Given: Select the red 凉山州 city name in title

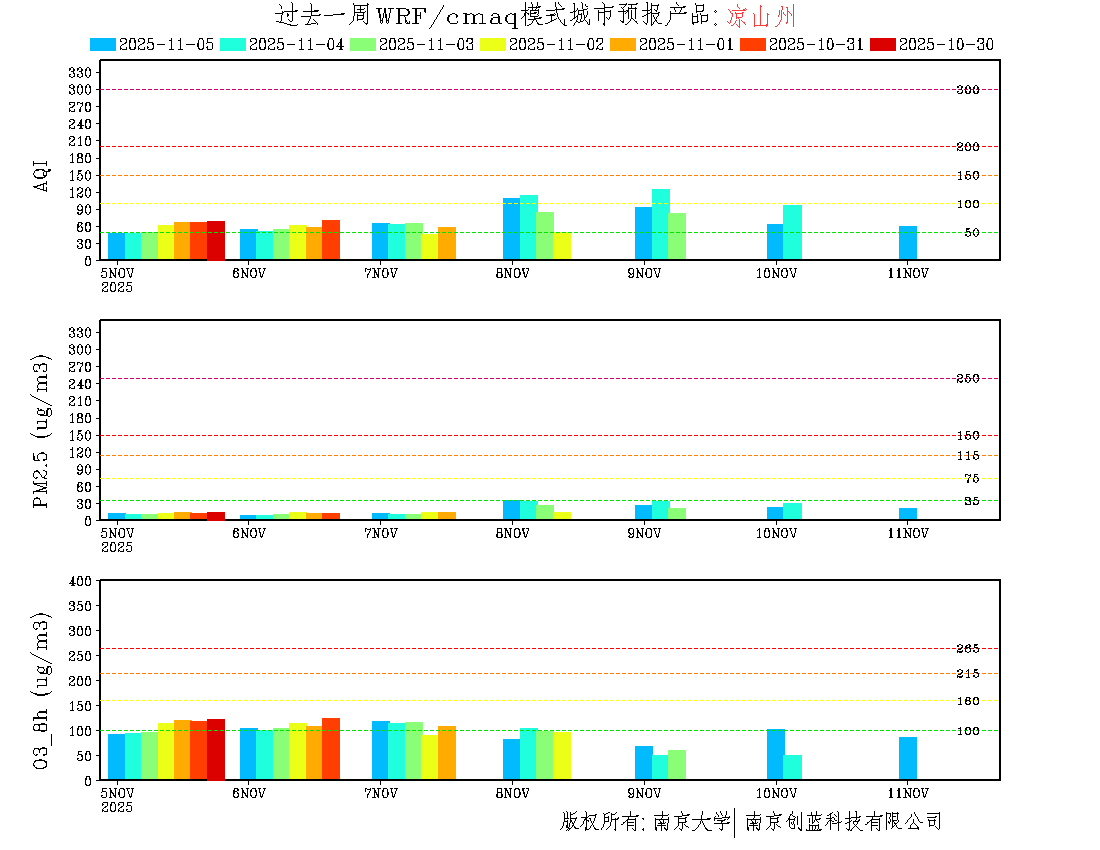Looking at the screenshot, I should tap(761, 16).
